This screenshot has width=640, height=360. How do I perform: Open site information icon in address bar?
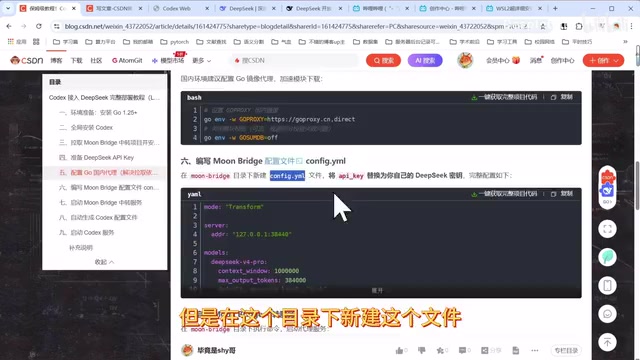coord(56,26)
